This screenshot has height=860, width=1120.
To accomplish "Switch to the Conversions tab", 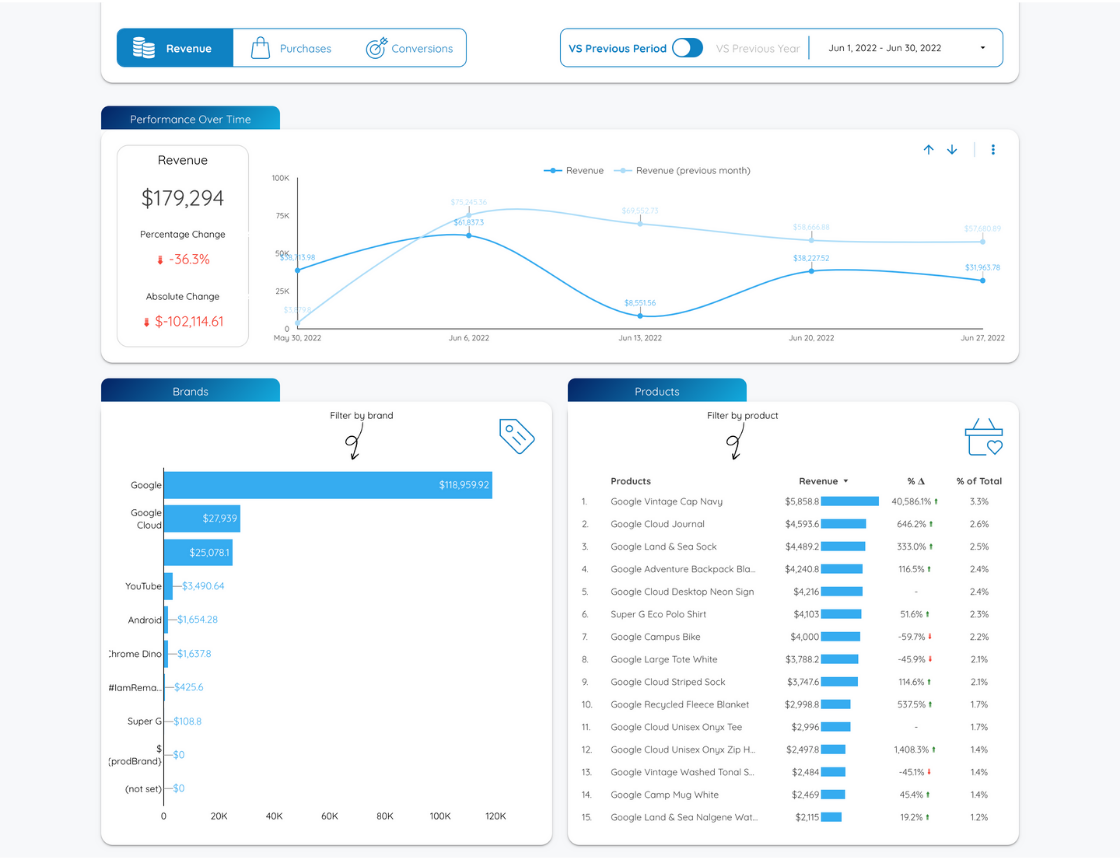I will click(421, 48).
